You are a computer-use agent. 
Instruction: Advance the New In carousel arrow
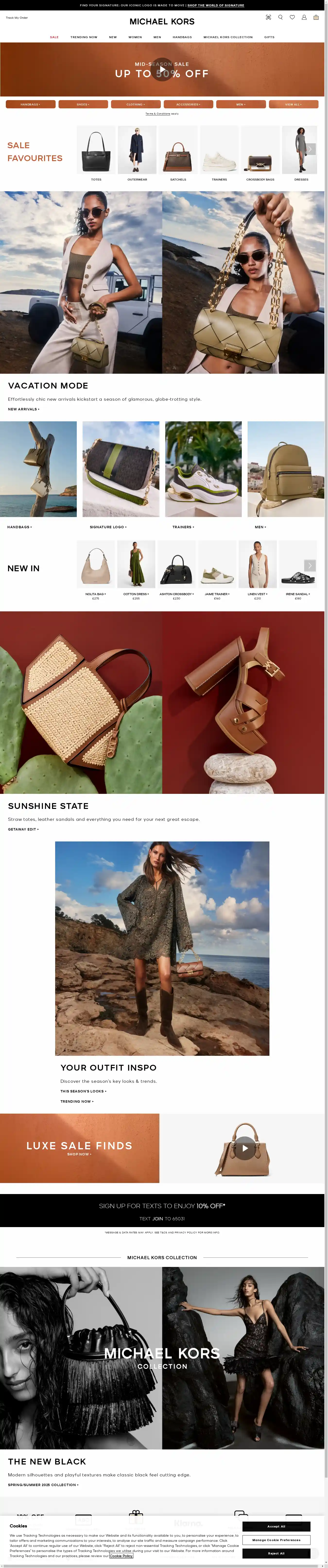tap(310, 565)
